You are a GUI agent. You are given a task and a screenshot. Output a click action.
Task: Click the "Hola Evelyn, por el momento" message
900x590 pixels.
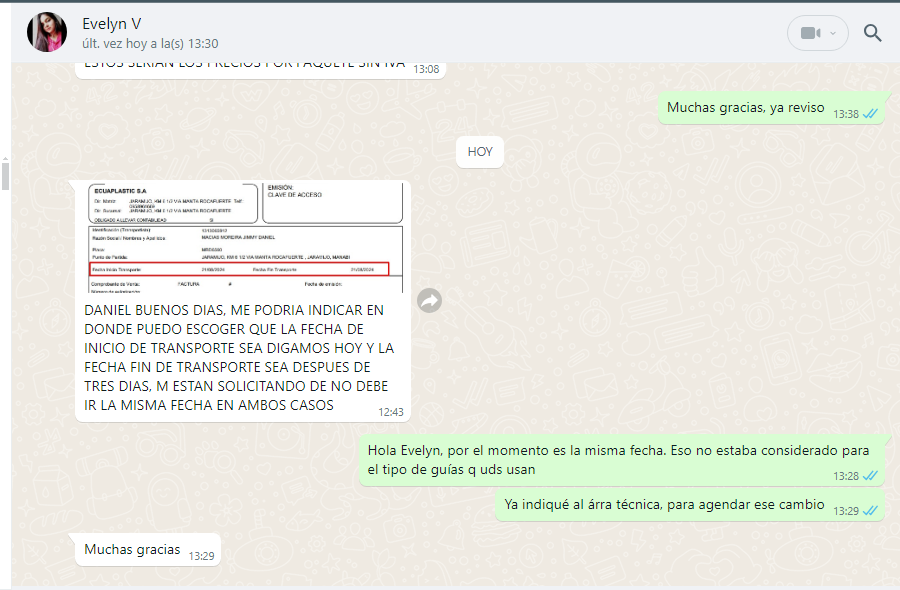coord(610,459)
